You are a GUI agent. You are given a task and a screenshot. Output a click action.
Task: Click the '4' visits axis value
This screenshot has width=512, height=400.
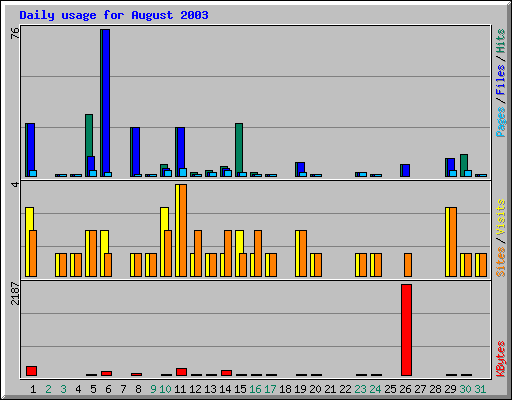tap(15, 184)
